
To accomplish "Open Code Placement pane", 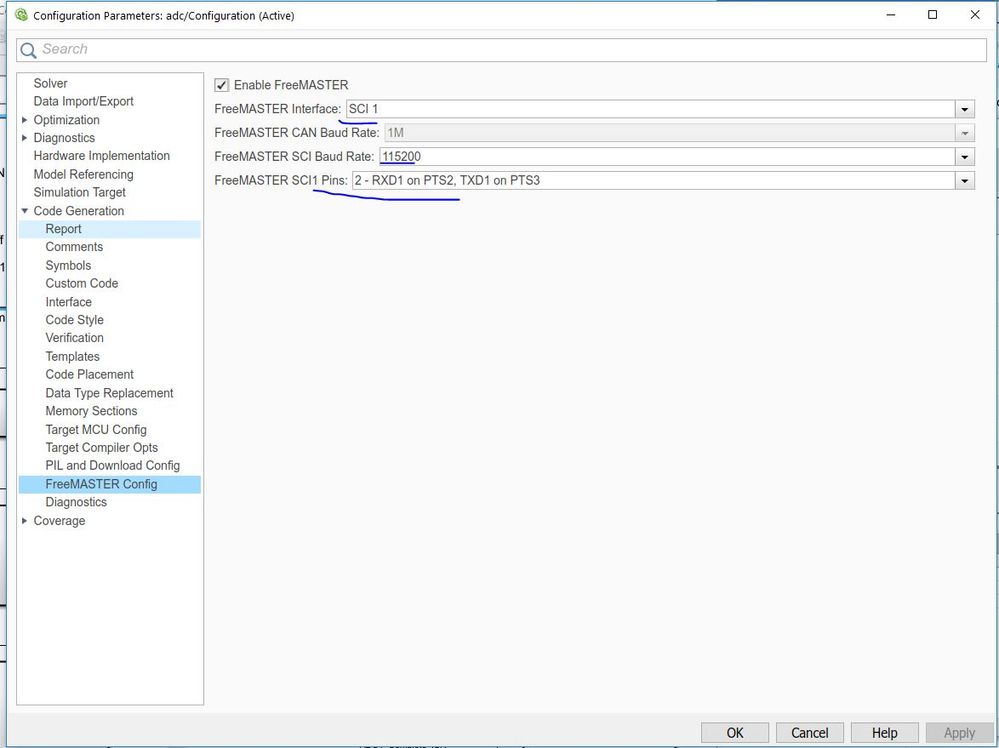I will click(89, 375).
